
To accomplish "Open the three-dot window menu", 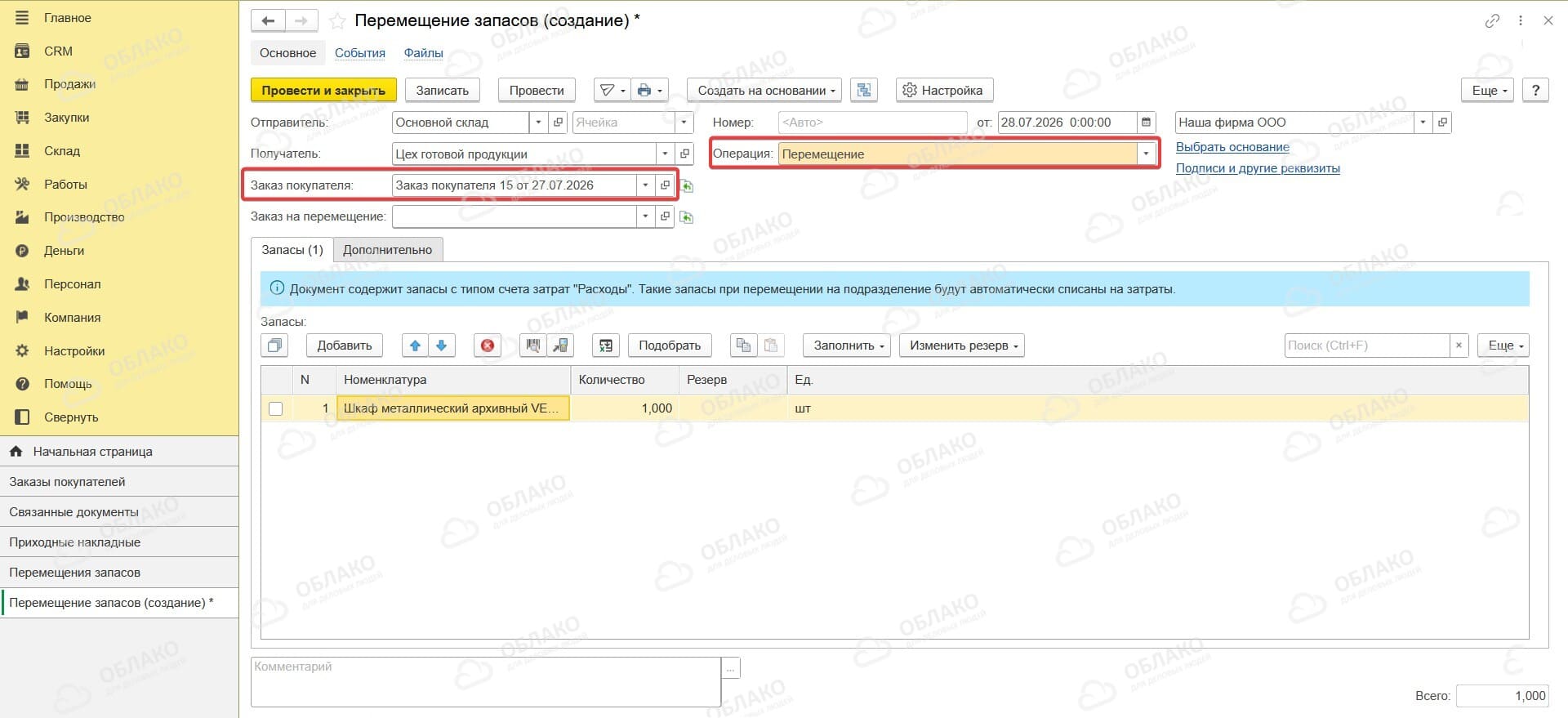I will click(x=1521, y=21).
